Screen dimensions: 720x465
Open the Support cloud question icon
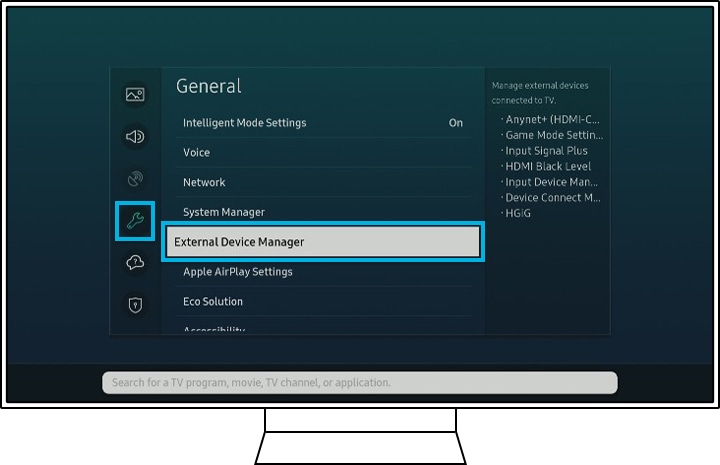pyautogui.click(x=135, y=263)
